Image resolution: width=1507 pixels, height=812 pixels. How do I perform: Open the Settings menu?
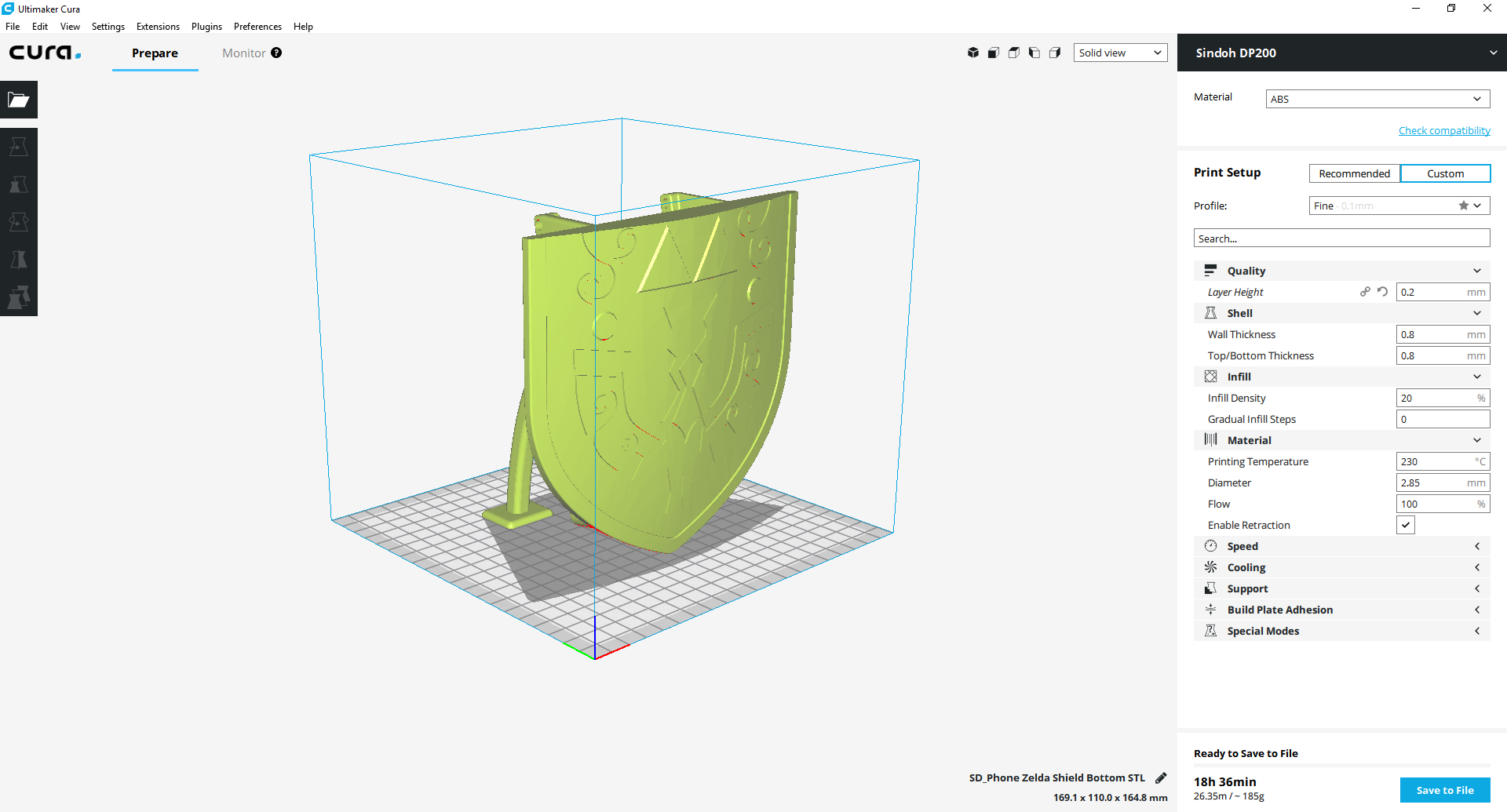click(x=108, y=26)
